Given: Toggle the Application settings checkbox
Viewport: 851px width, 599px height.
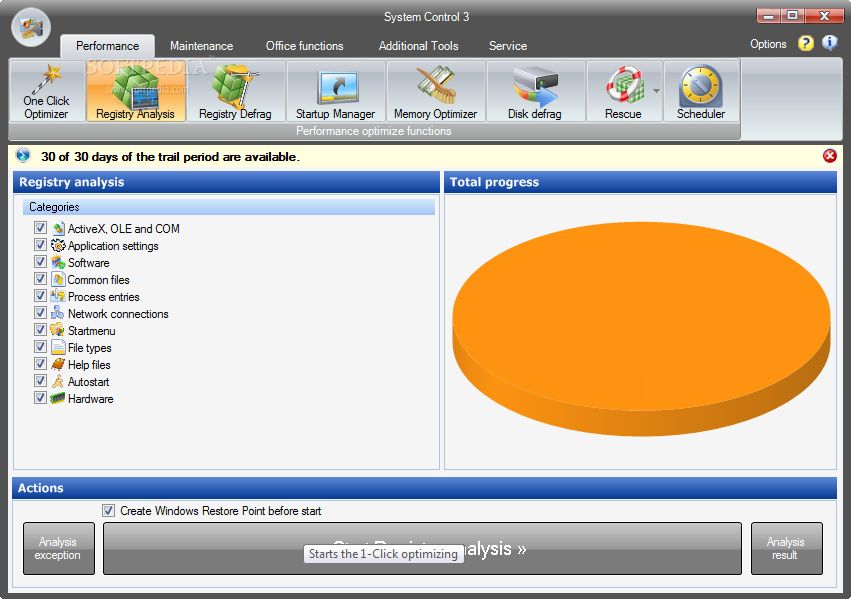Looking at the screenshot, I should click(40, 245).
